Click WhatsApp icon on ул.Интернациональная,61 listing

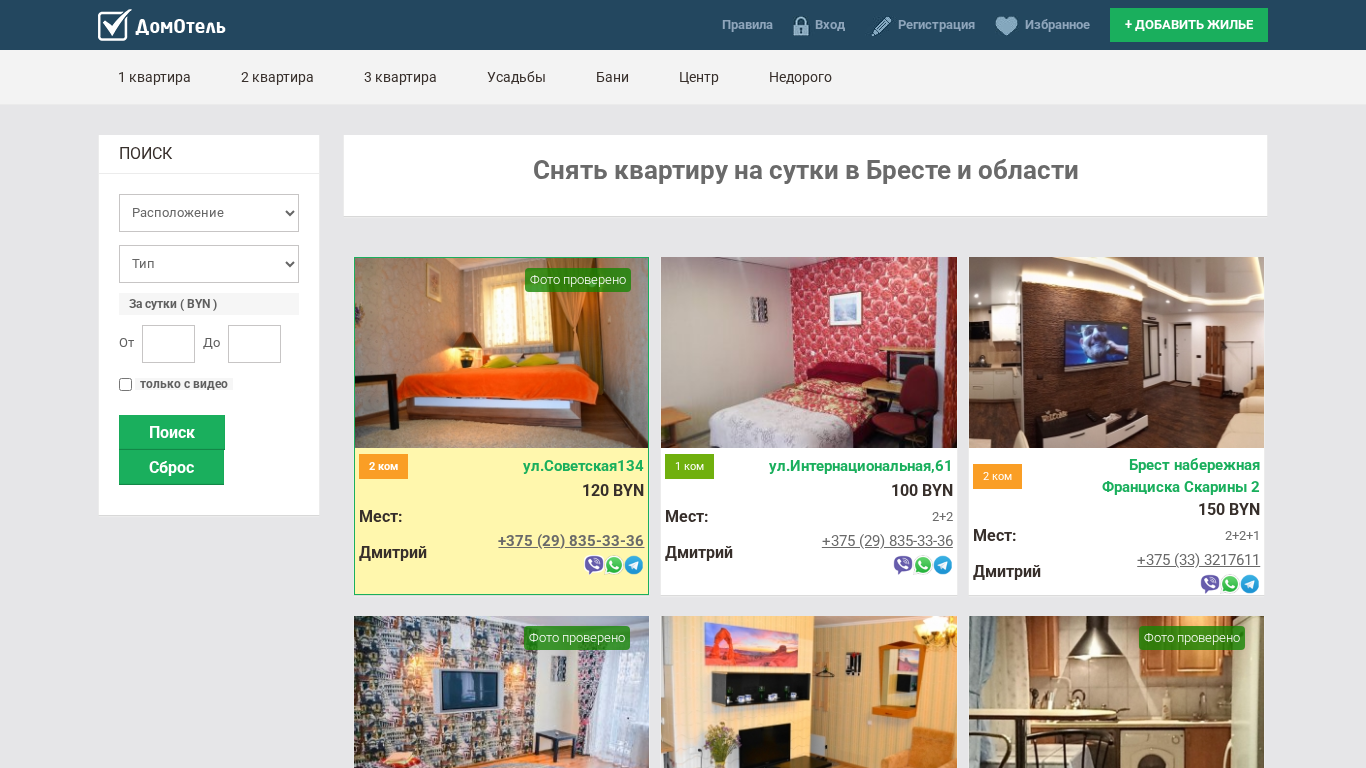923,565
